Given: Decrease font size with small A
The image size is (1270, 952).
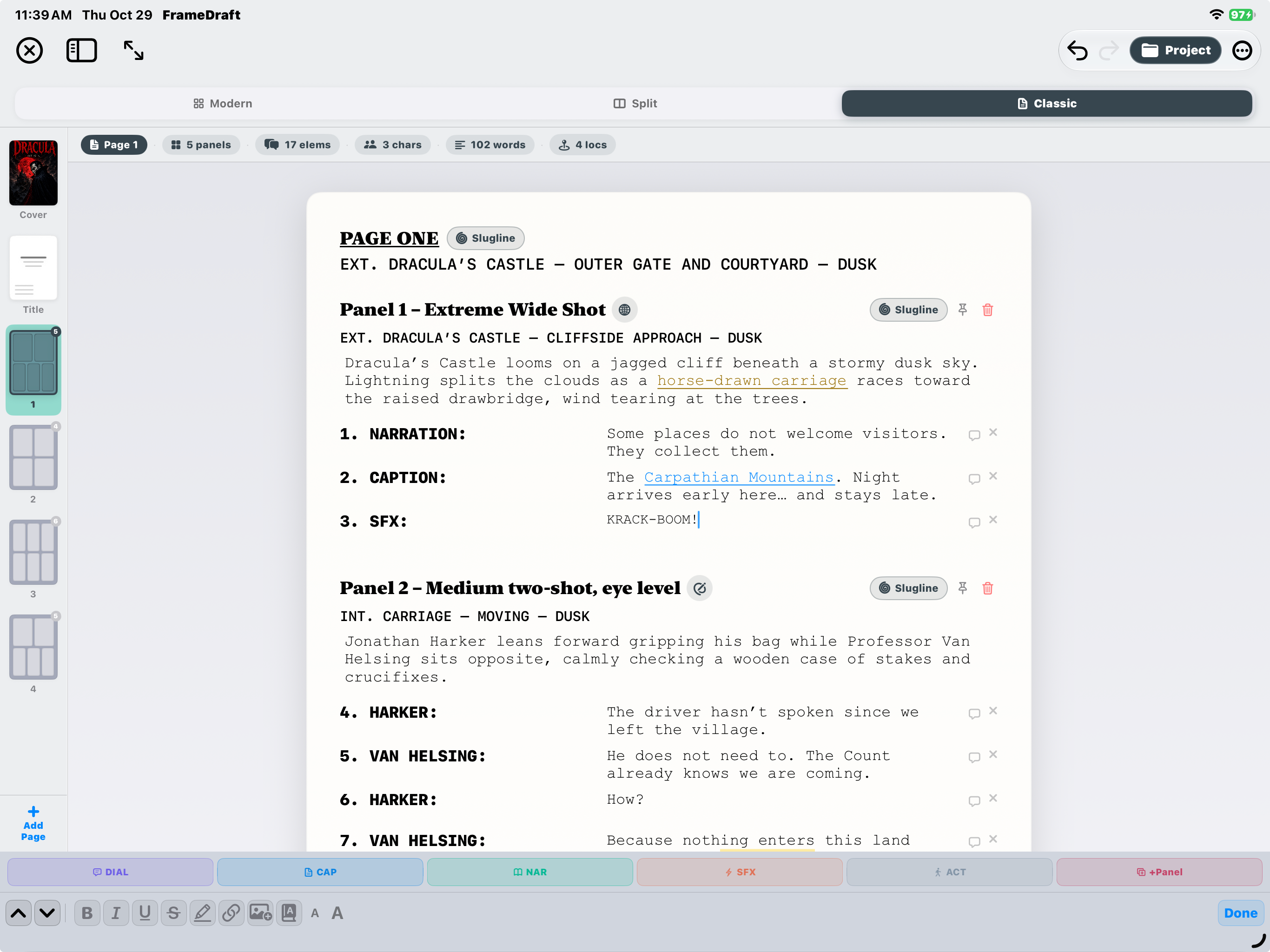Looking at the screenshot, I should click(x=315, y=913).
